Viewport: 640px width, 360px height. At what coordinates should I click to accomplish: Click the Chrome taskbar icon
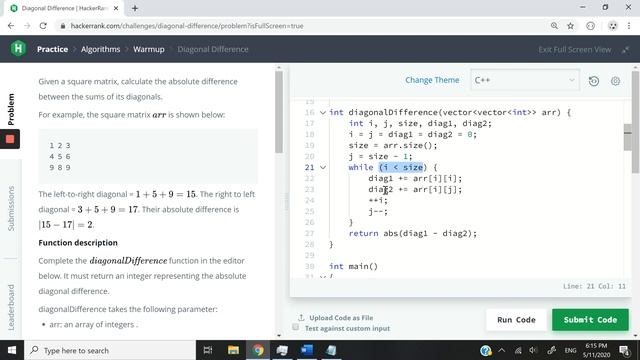pos(258,350)
